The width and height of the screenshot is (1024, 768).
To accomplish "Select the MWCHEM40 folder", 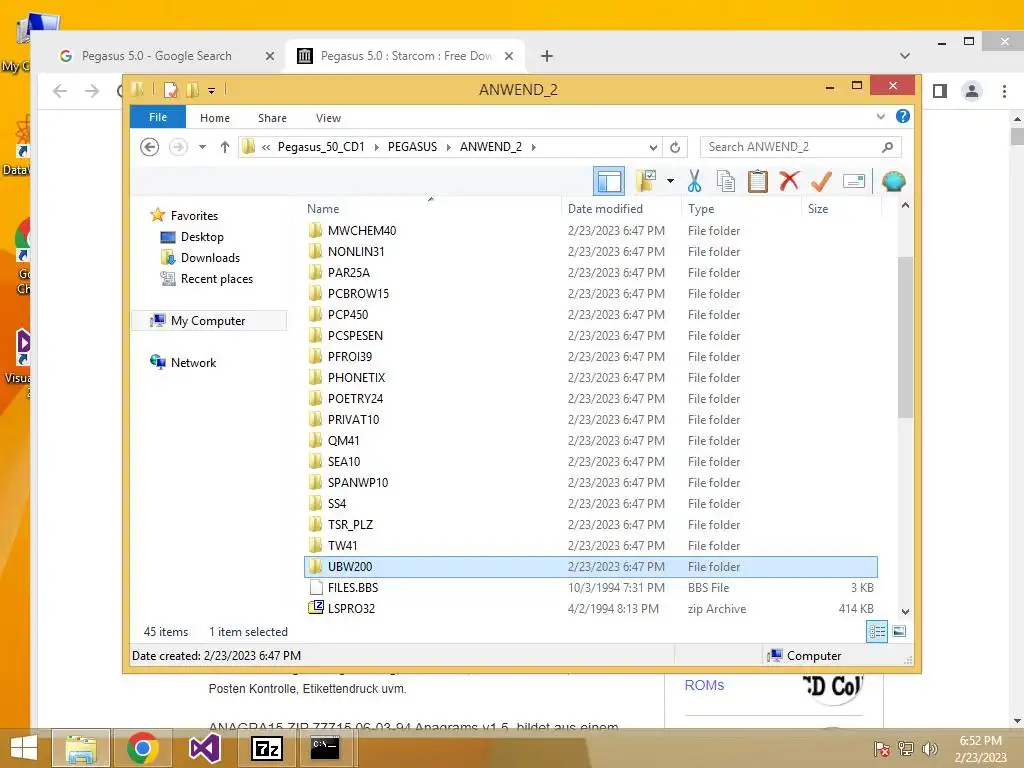I will [362, 231].
